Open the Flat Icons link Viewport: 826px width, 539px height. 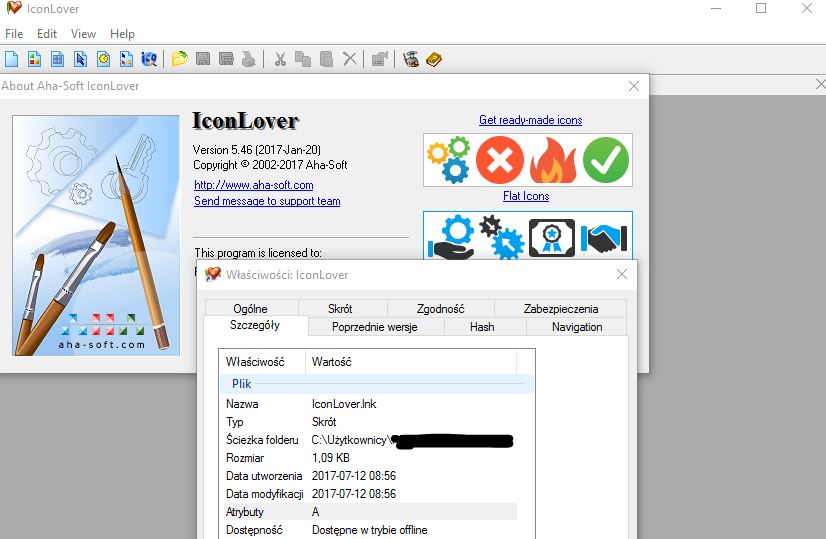tap(526, 196)
